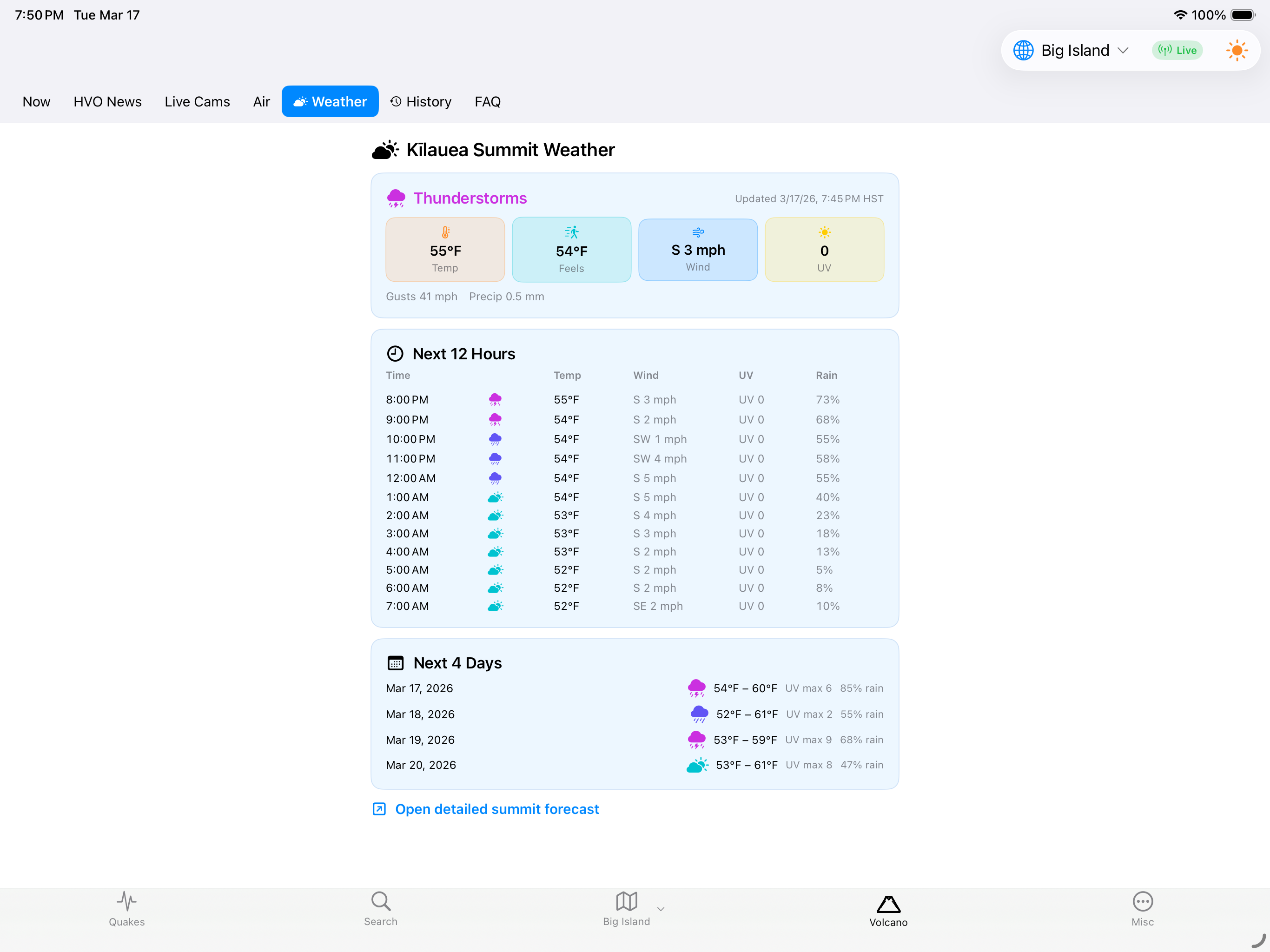Select the Mar 19, 2026 forecast row

pos(635,740)
